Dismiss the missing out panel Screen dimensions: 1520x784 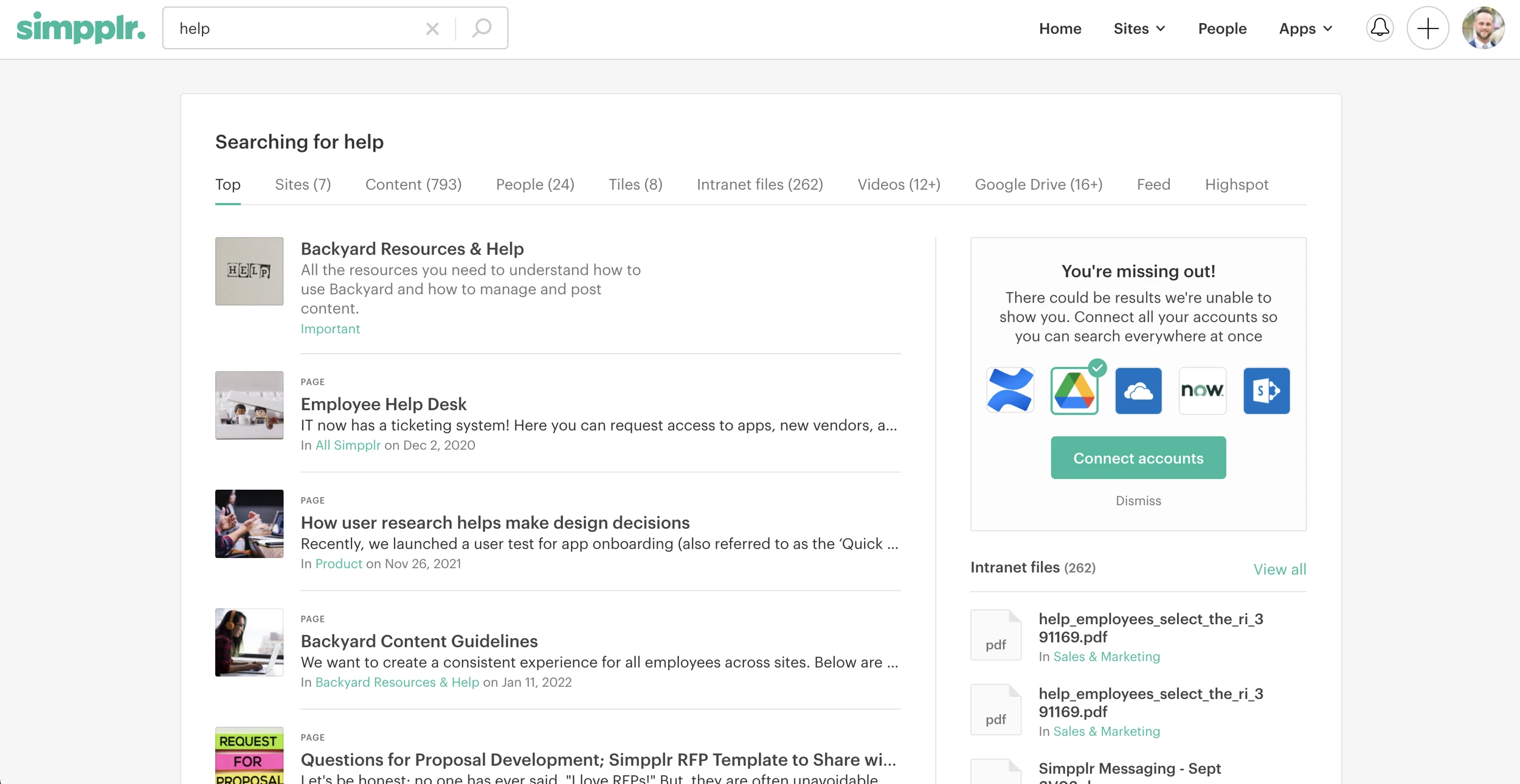(x=1138, y=501)
